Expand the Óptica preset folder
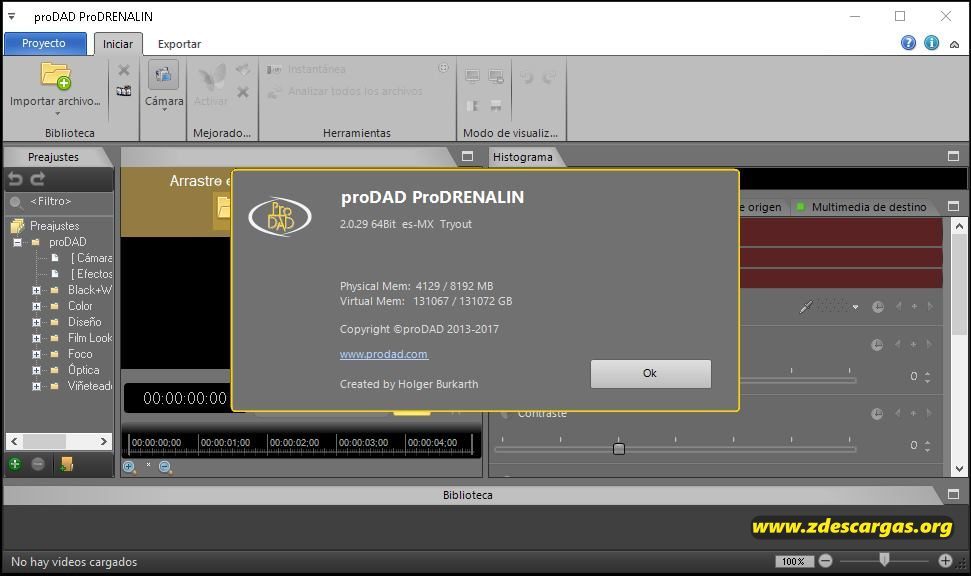Screen dimensions: 971x576 (x=36, y=370)
